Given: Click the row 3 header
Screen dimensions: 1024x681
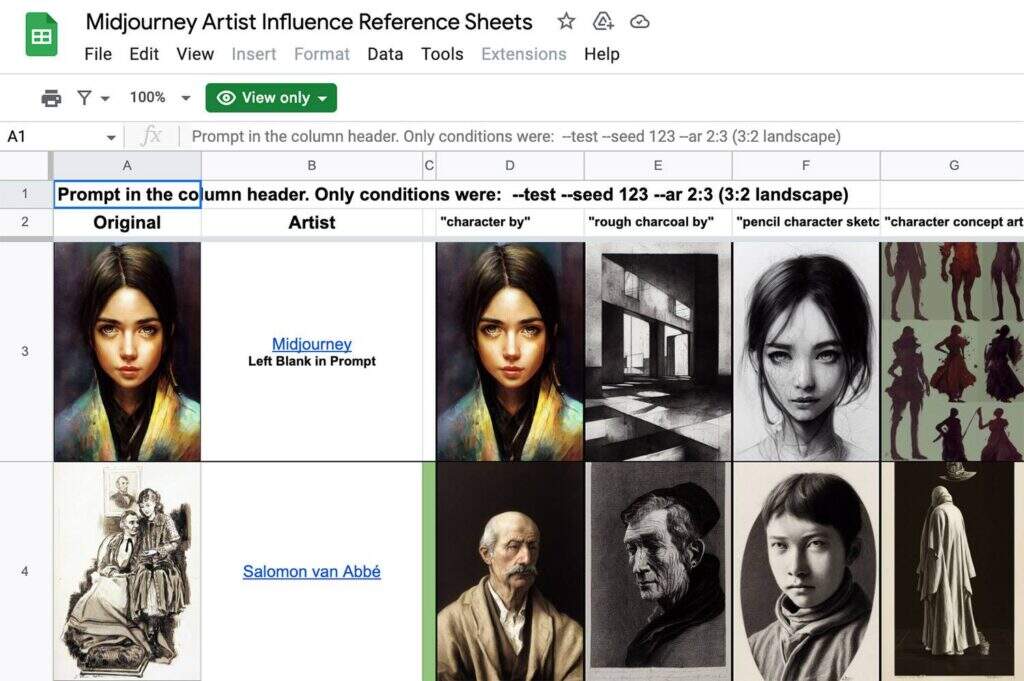Looking at the screenshot, I should point(25,351).
